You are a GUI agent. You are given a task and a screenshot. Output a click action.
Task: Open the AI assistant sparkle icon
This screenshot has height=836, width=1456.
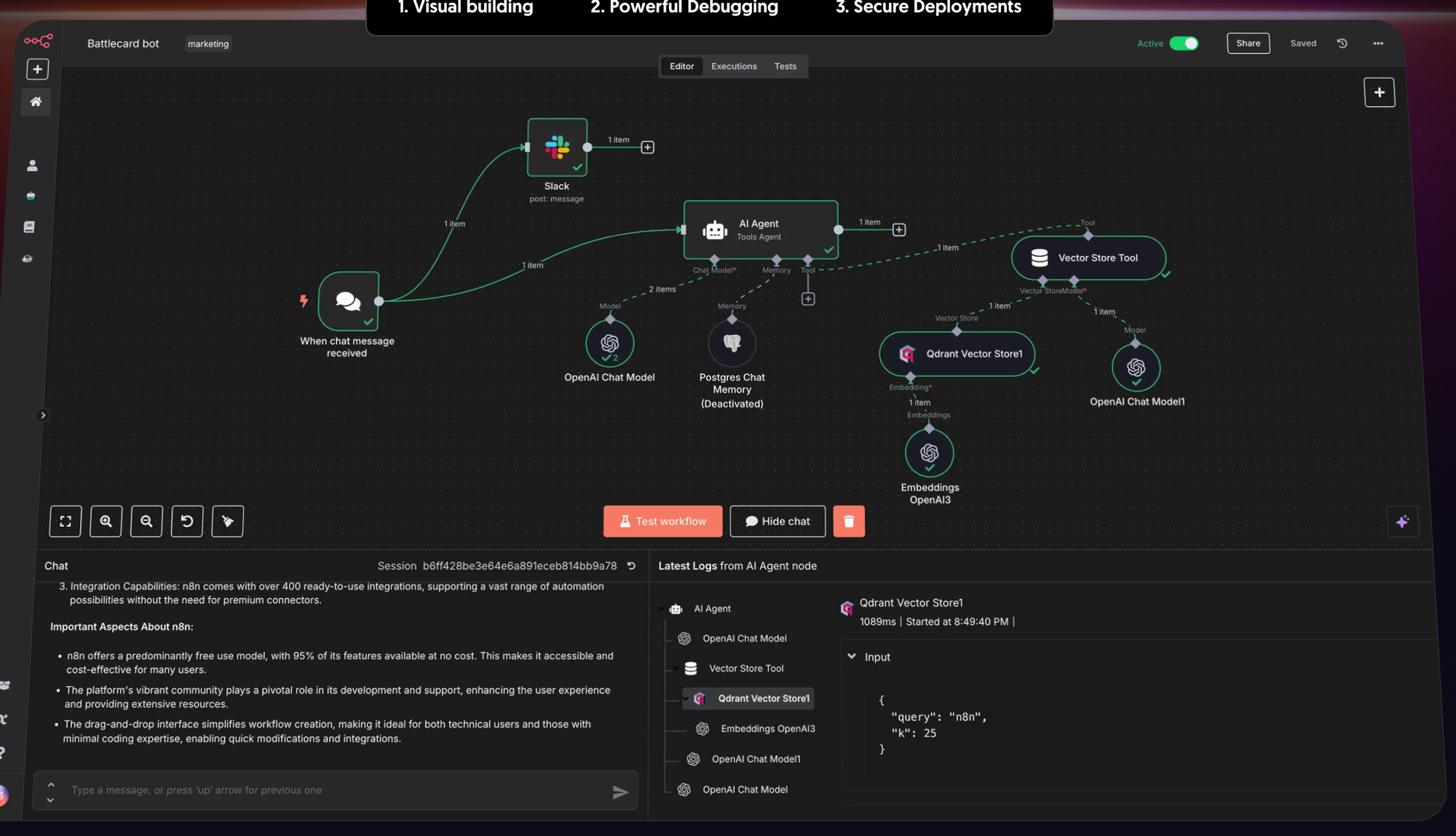click(x=1402, y=521)
